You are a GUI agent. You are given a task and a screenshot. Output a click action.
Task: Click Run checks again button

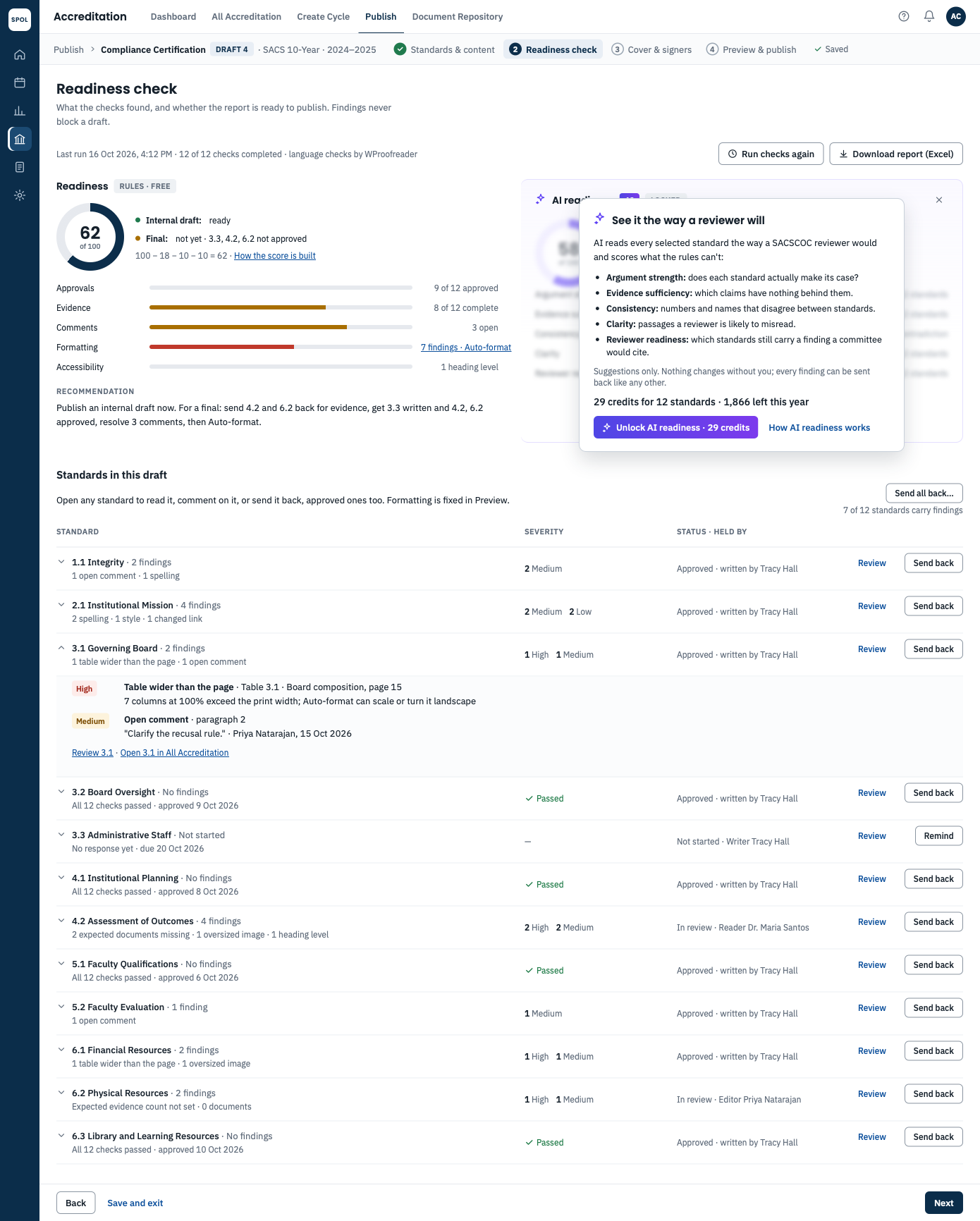[x=771, y=154]
